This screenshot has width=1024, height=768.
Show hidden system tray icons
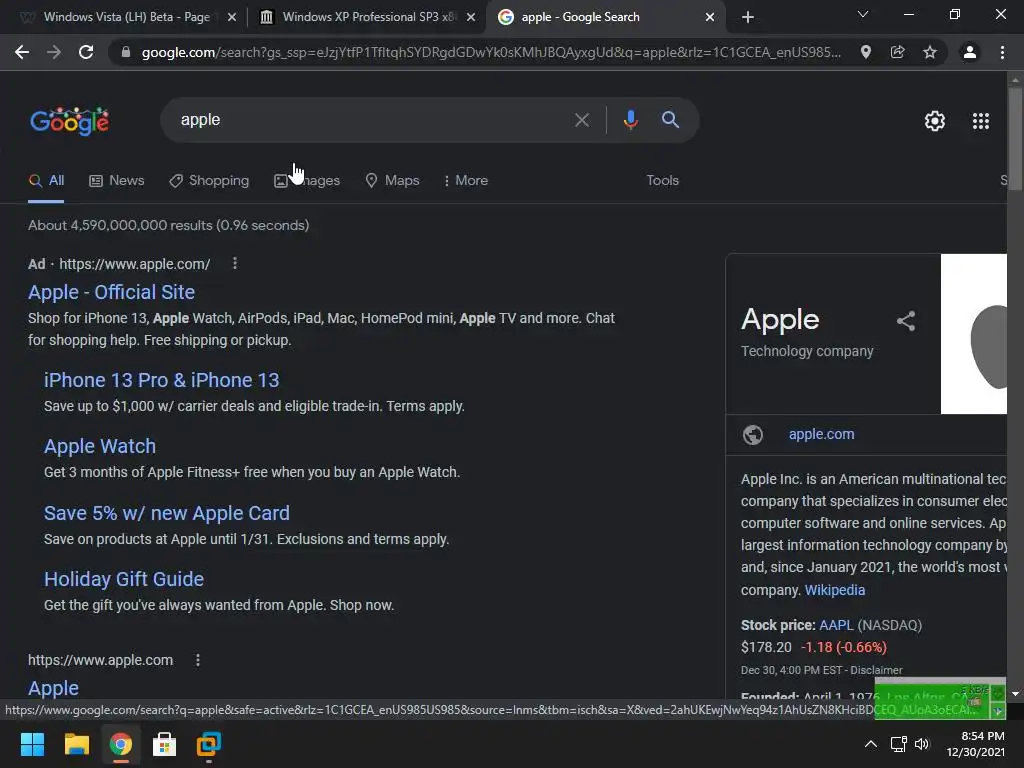(x=871, y=744)
